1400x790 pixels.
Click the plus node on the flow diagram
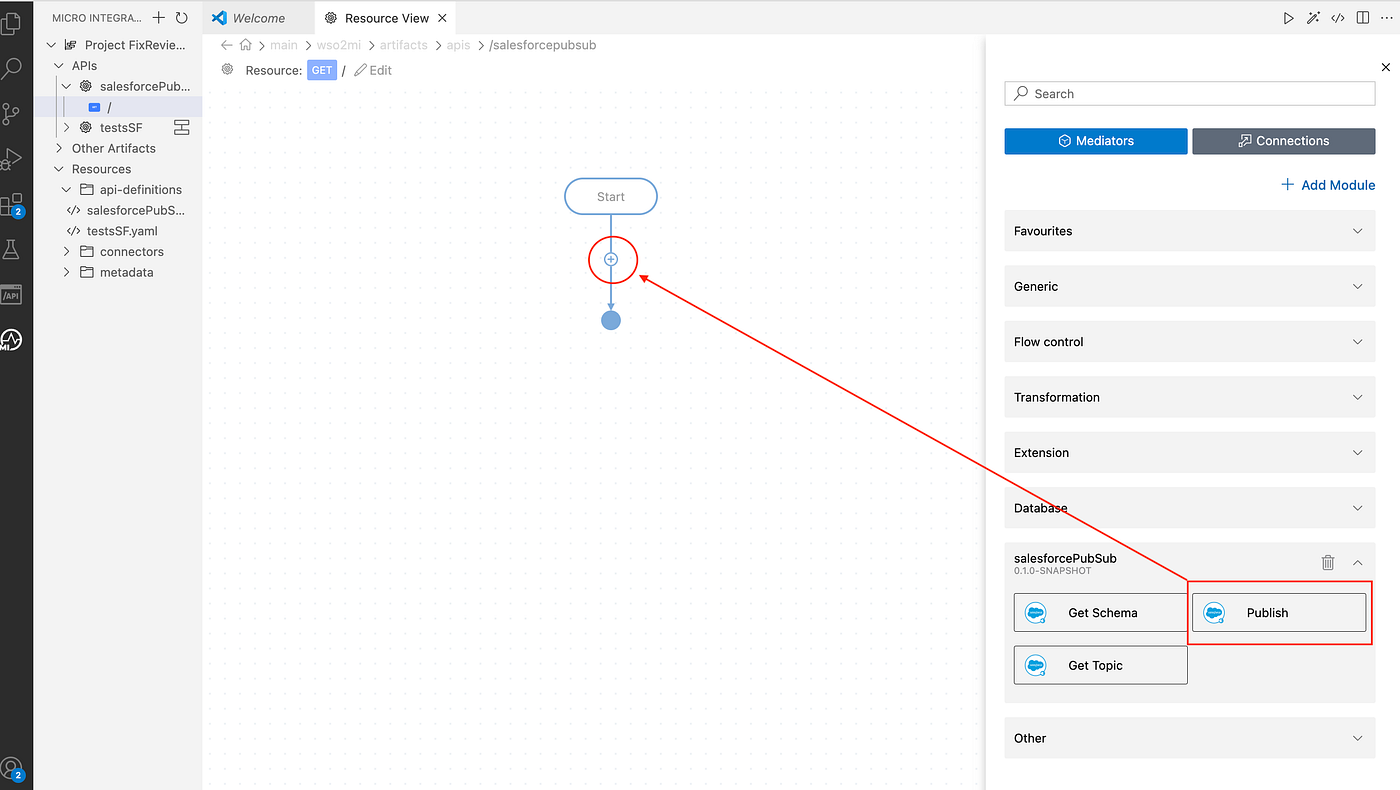tap(611, 259)
